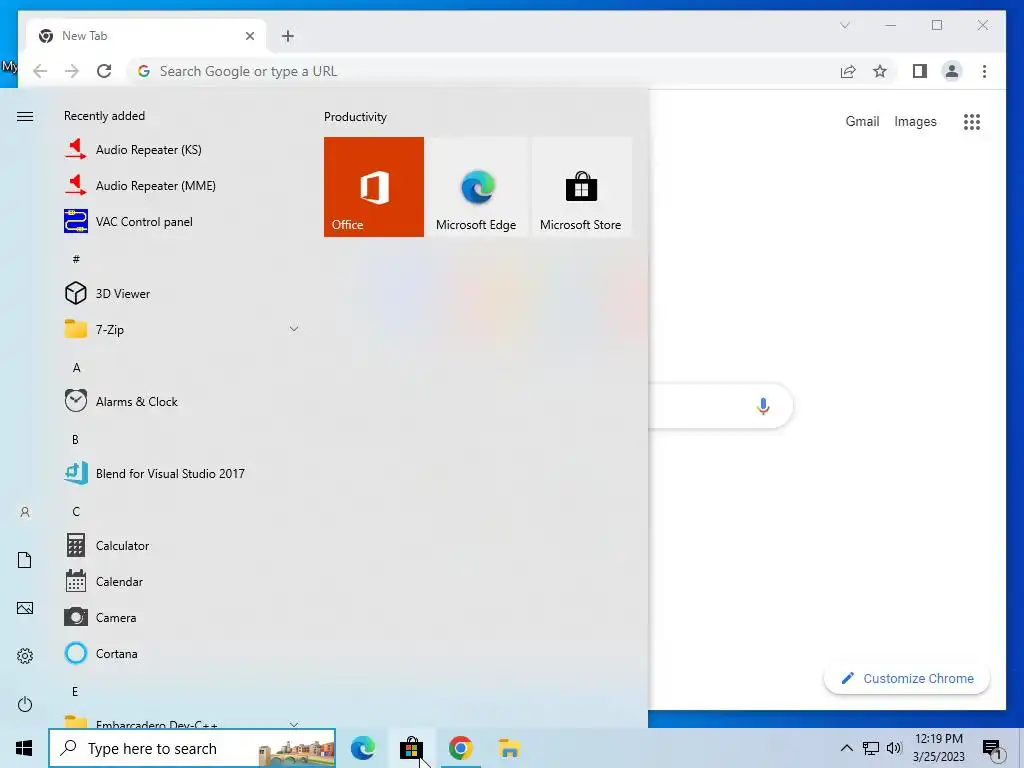Image resolution: width=1024 pixels, height=768 pixels.
Task: Launch Camera app
Action: pyautogui.click(x=183, y=616)
